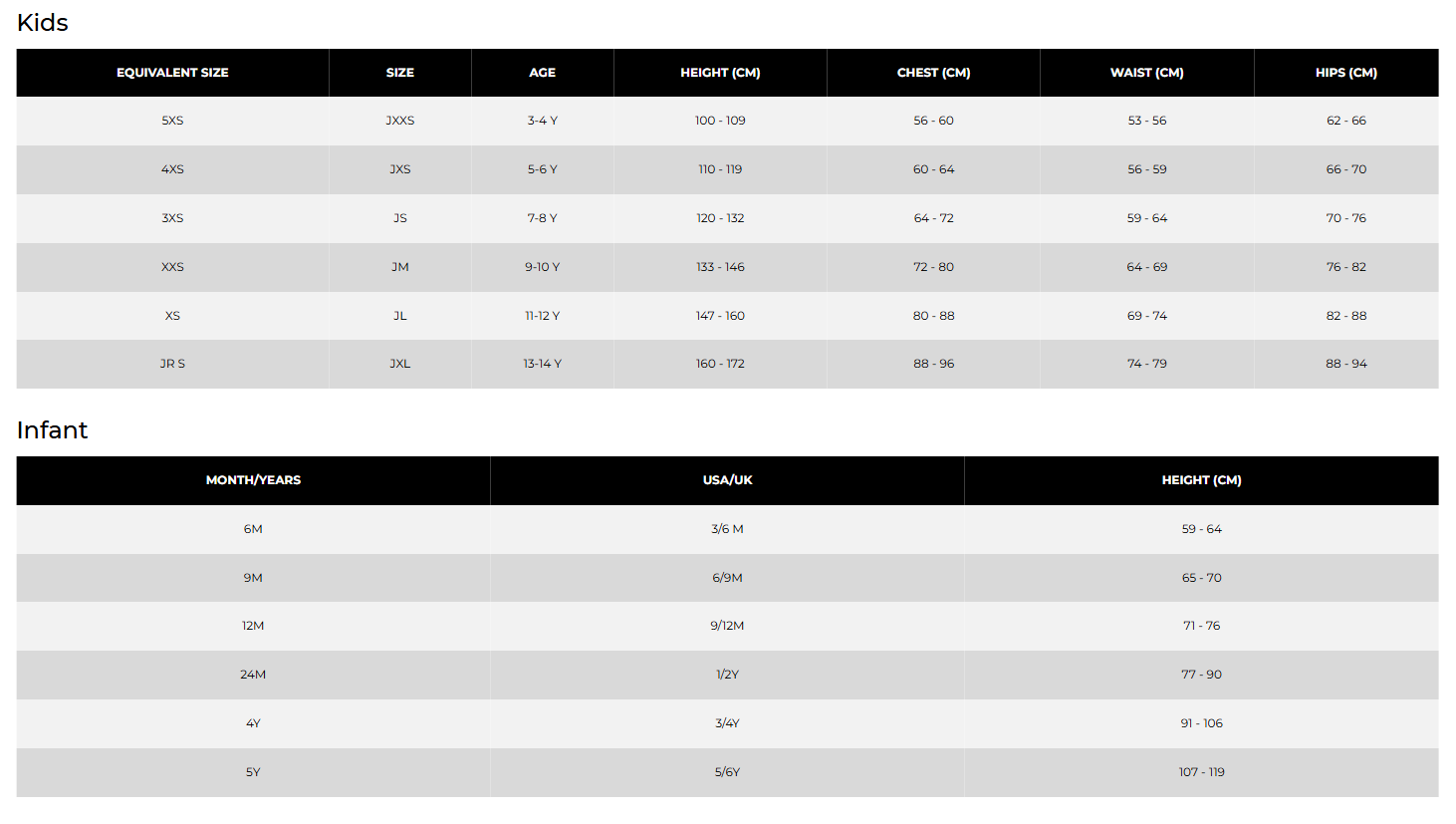Image resolution: width=1456 pixels, height=824 pixels.
Task: Click the 80 - 88 chest cell
Action: tap(933, 316)
